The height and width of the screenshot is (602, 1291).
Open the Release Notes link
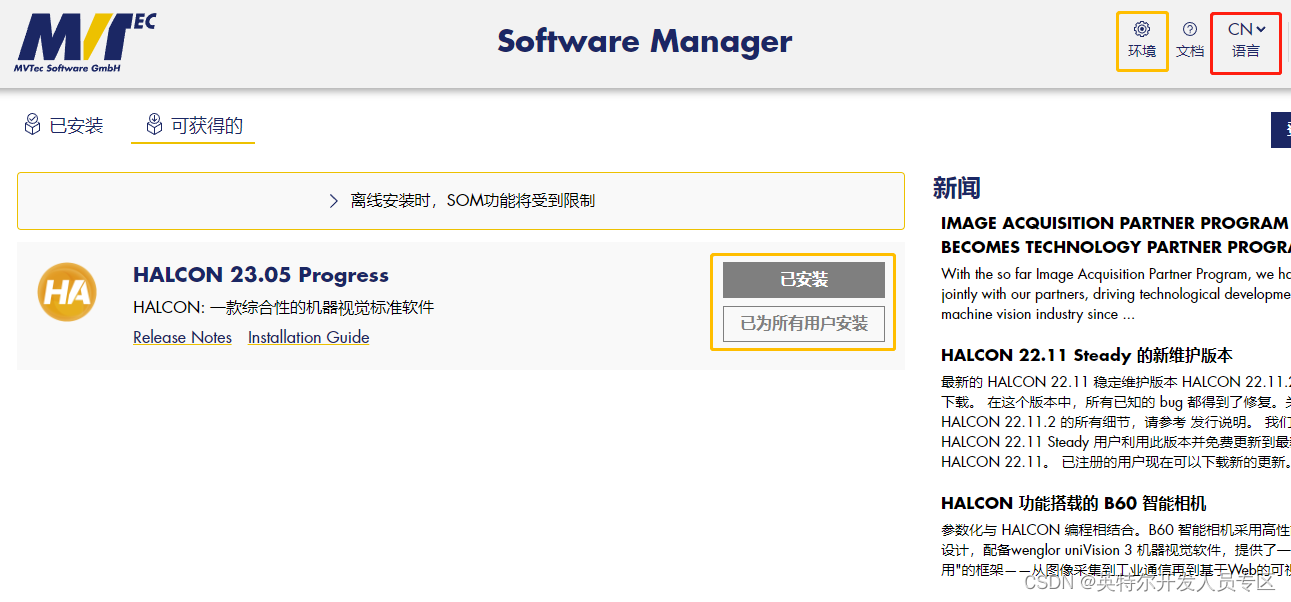[182, 337]
